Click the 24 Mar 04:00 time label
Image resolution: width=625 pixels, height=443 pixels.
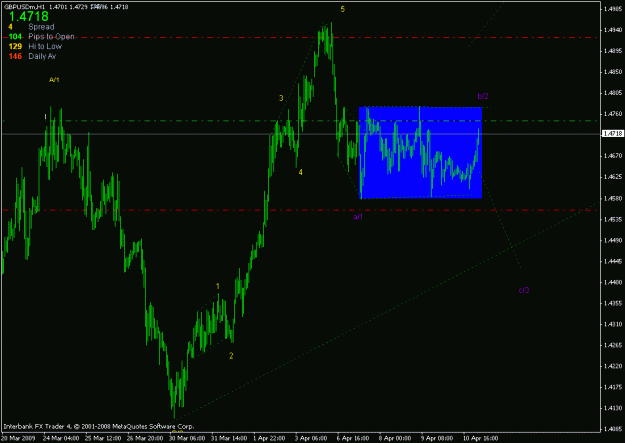(61, 438)
